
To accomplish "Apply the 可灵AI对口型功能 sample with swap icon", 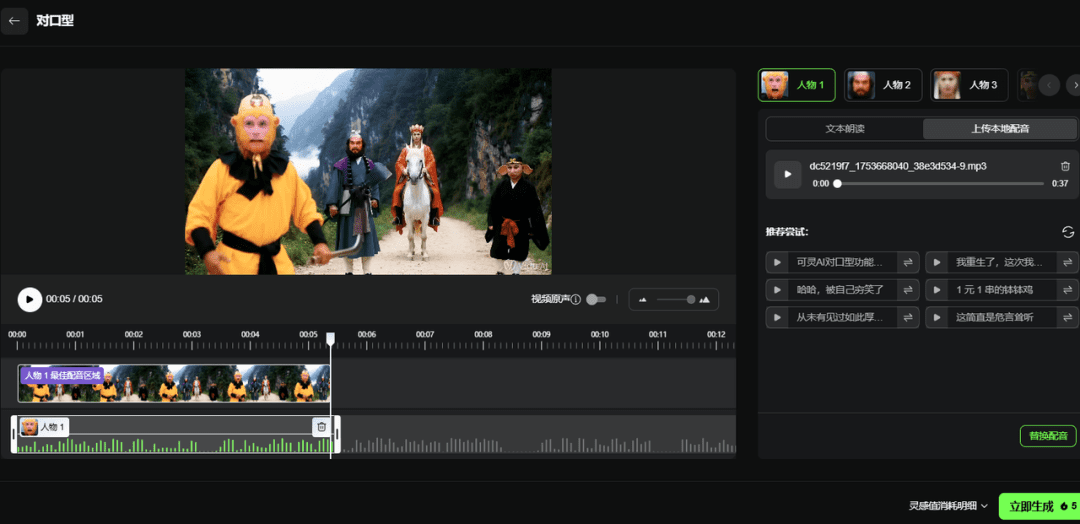I will pos(908,262).
